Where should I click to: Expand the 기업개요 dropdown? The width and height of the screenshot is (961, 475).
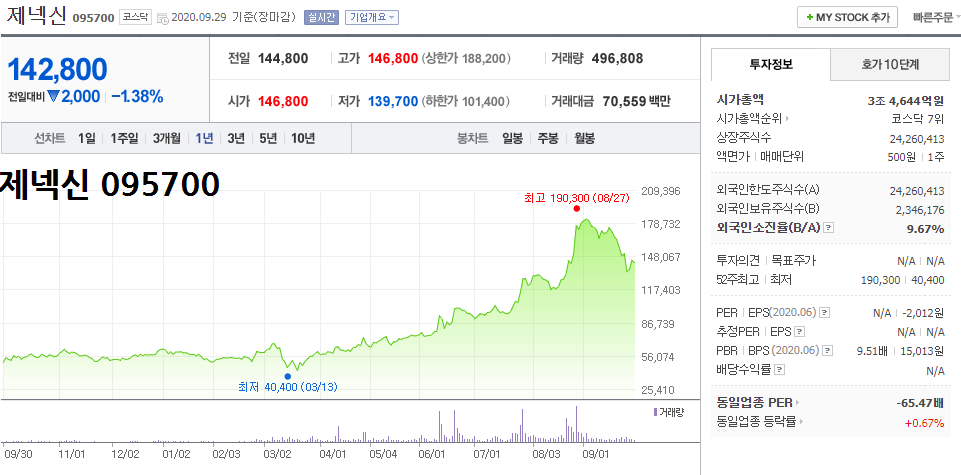point(372,17)
